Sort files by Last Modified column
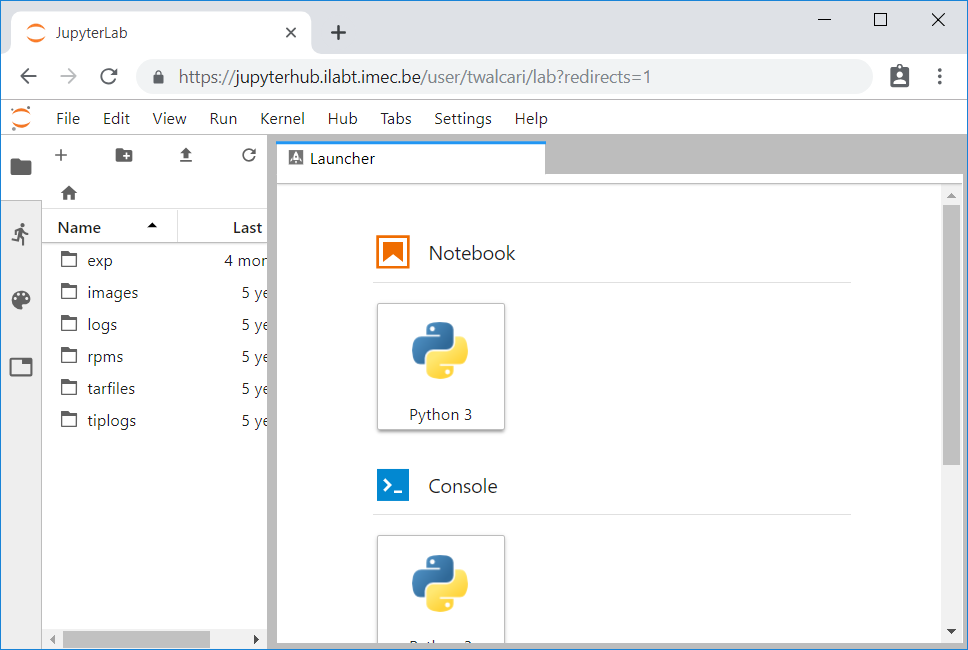The image size is (968, 650). pos(223,227)
